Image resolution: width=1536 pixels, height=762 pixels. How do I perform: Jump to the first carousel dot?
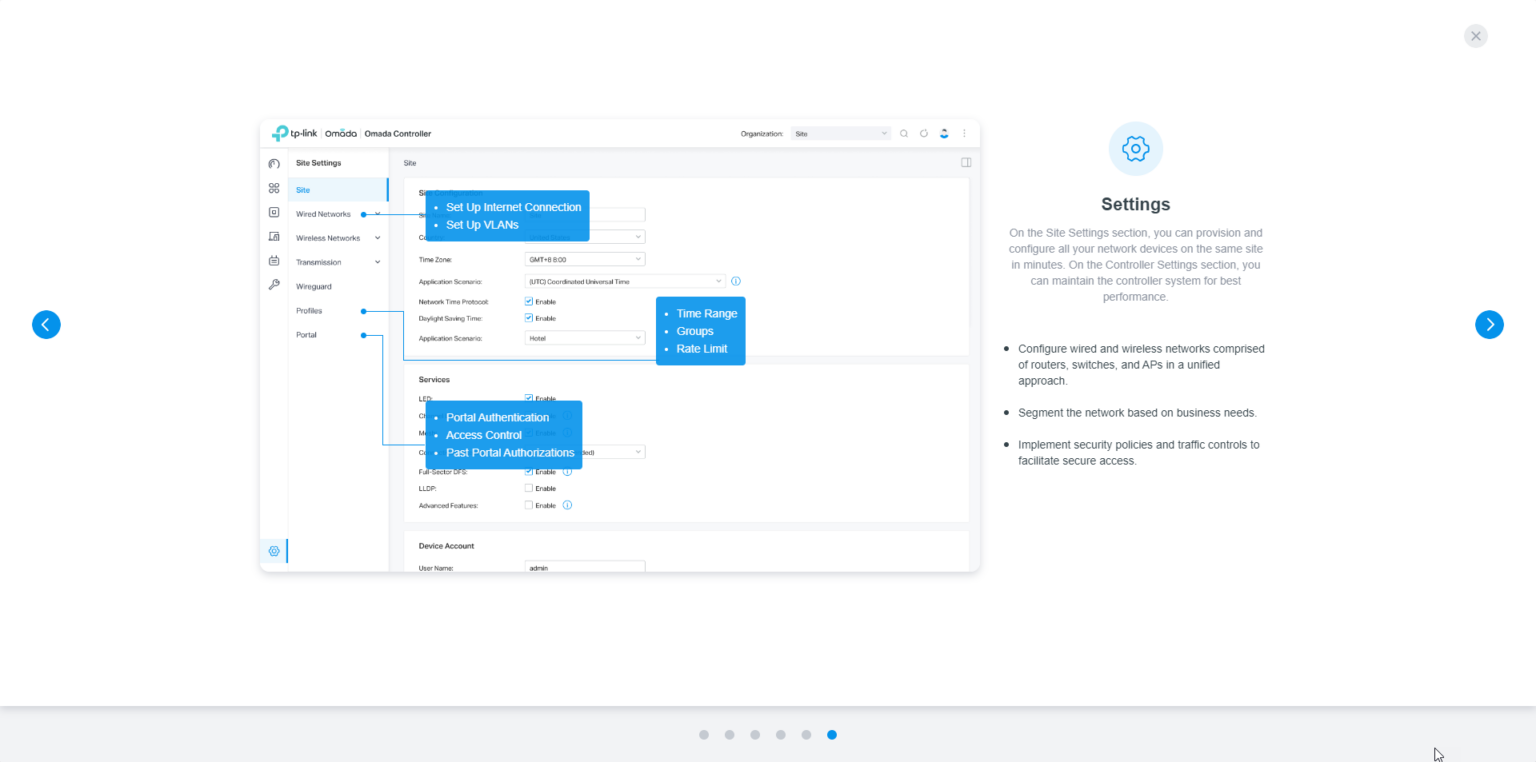[x=704, y=735]
